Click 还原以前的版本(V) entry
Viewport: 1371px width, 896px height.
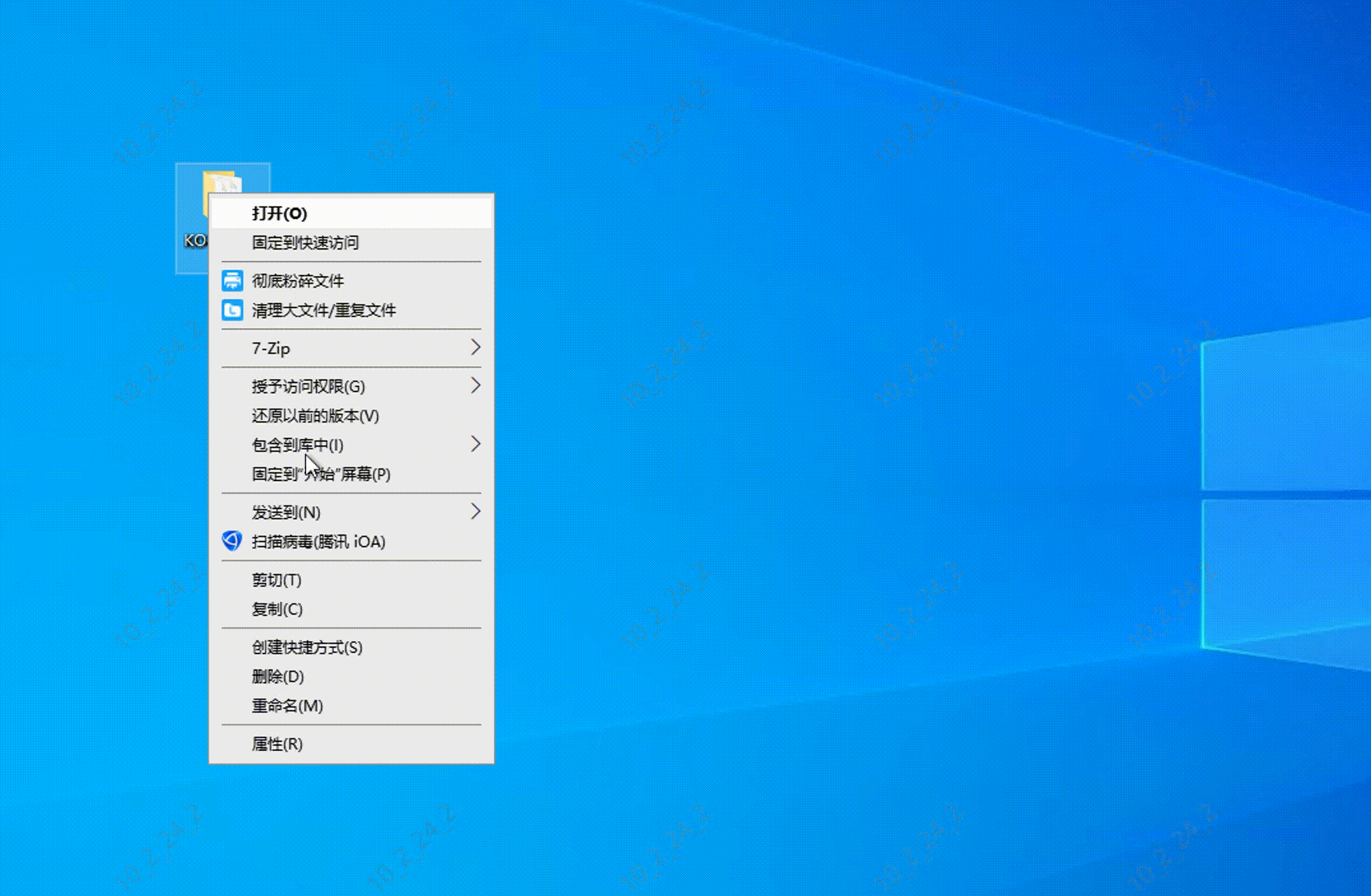tap(315, 416)
